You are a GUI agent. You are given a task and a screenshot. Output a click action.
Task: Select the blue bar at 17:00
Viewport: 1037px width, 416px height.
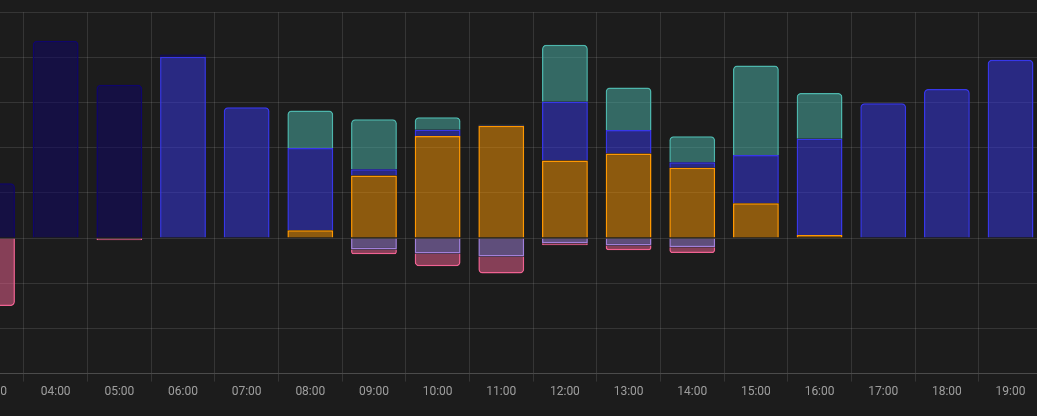(x=883, y=171)
